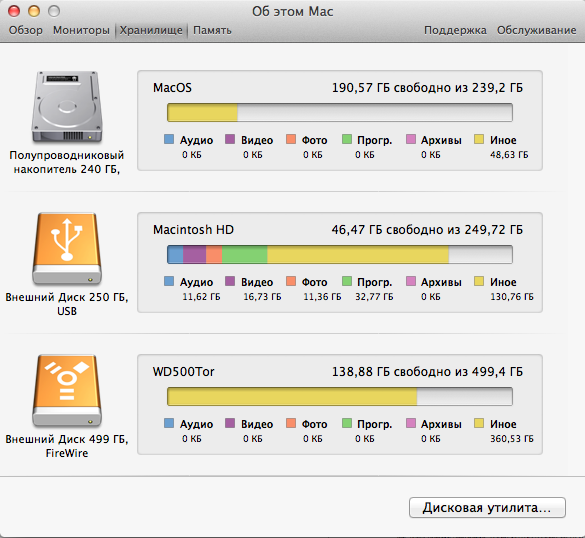Click green Прогр. swatch under Macintosh HD
The image size is (585, 538).
click(347, 281)
